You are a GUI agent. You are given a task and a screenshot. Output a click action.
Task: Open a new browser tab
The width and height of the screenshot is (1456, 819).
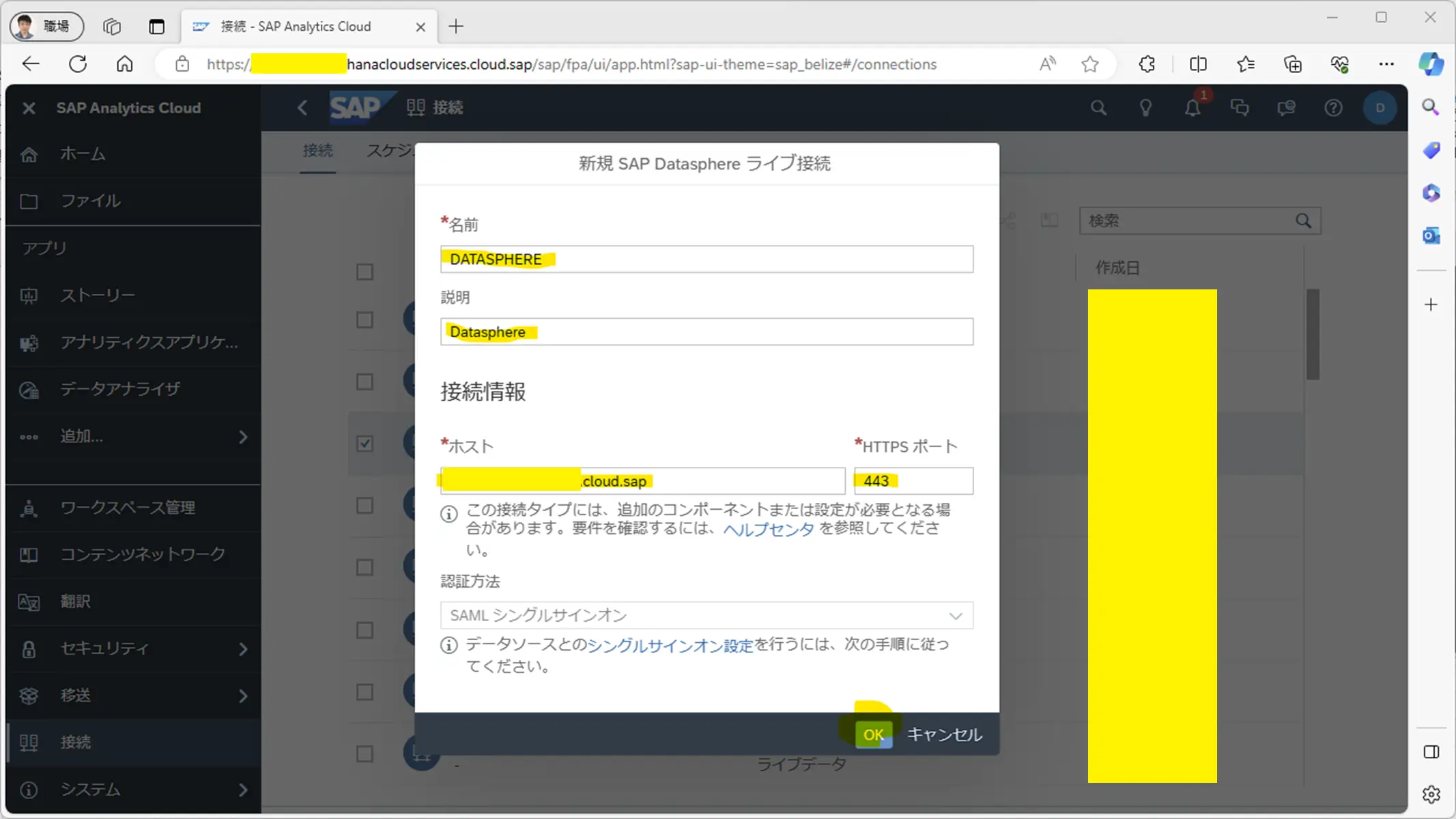[x=456, y=27]
